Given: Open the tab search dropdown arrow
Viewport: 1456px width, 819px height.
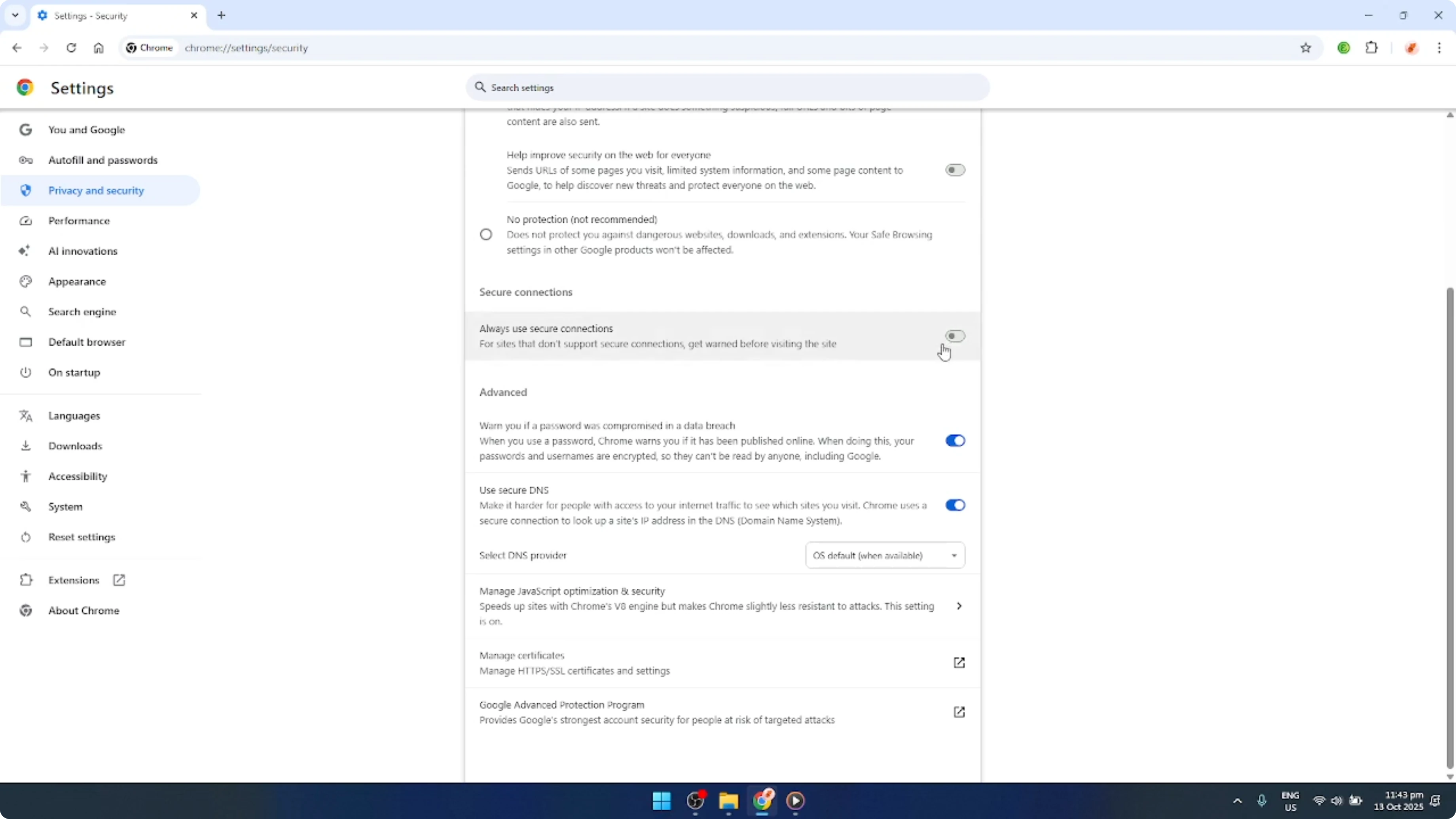Looking at the screenshot, I should pos(15,15).
